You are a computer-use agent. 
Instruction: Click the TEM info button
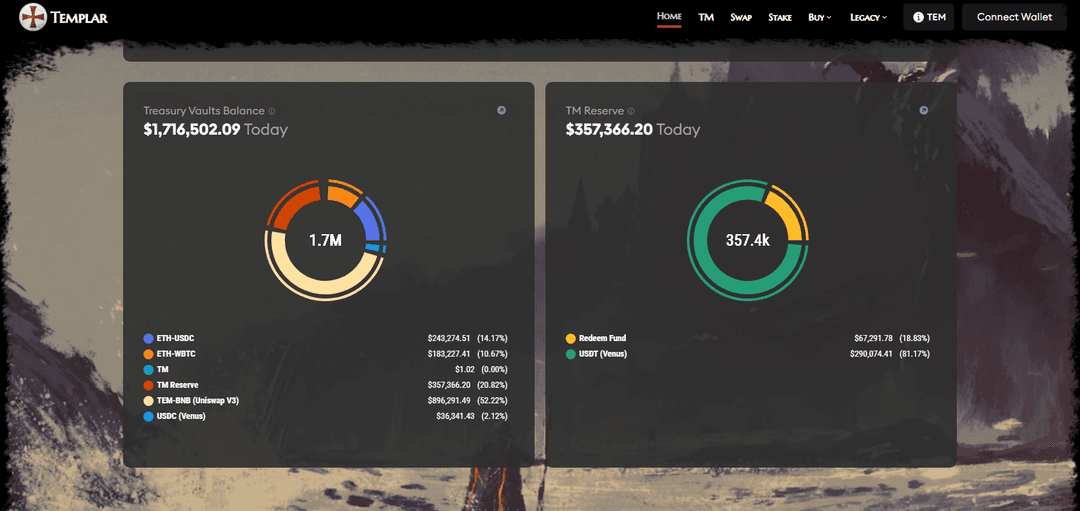(929, 17)
